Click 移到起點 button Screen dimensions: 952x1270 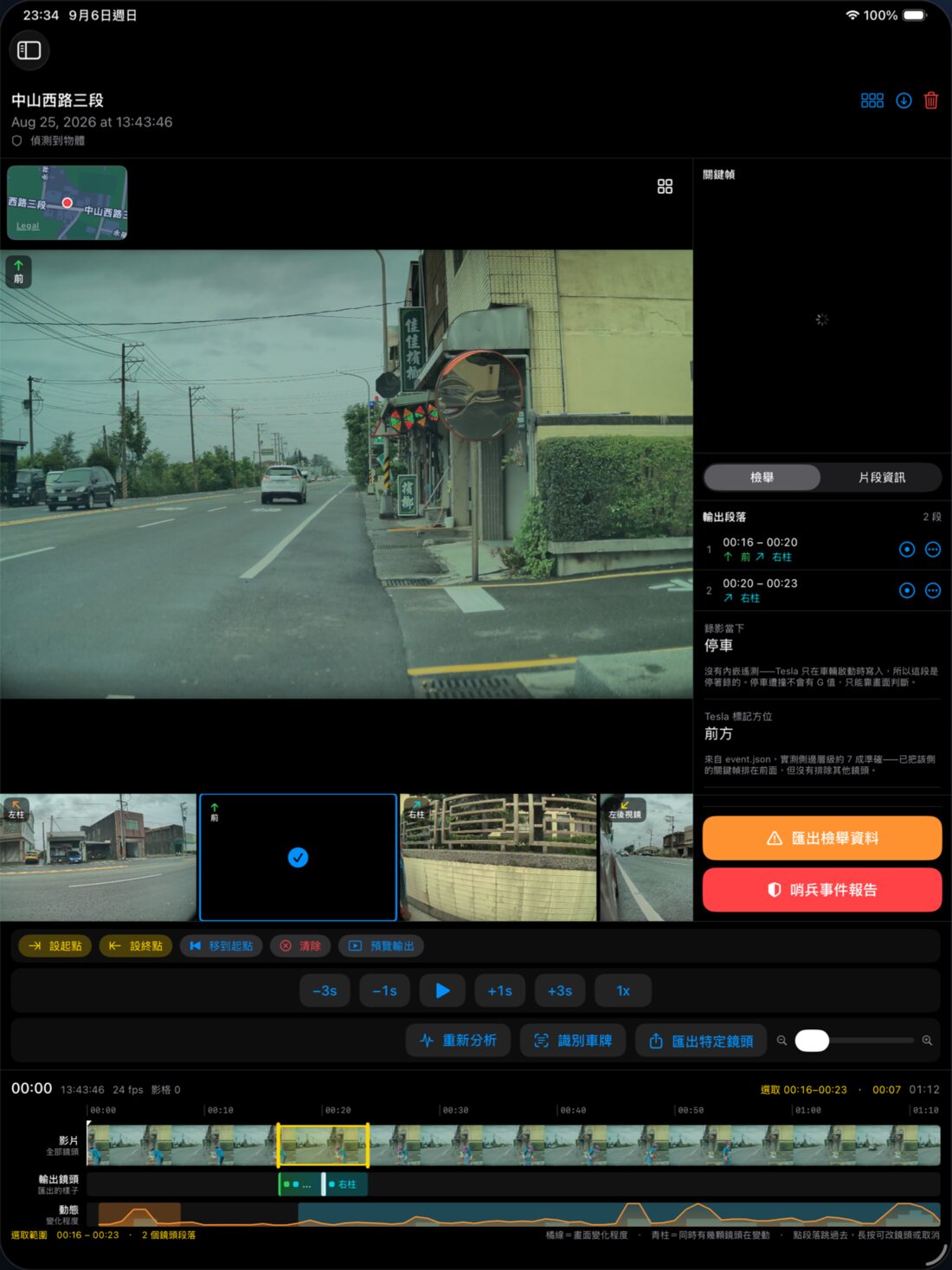(x=221, y=946)
